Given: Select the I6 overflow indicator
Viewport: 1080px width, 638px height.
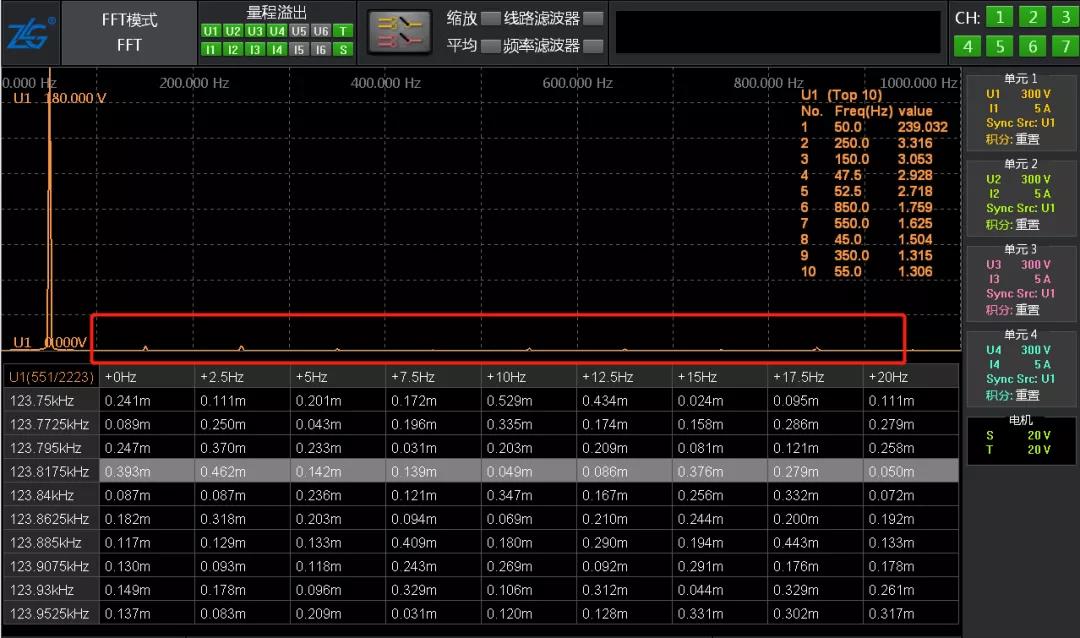Looking at the screenshot, I should click(x=320, y=49).
